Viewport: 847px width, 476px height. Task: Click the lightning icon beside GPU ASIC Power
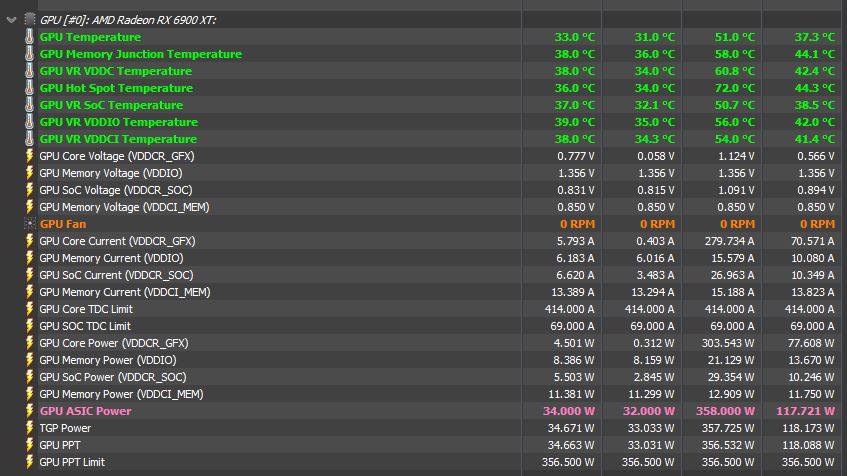click(28, 411)
